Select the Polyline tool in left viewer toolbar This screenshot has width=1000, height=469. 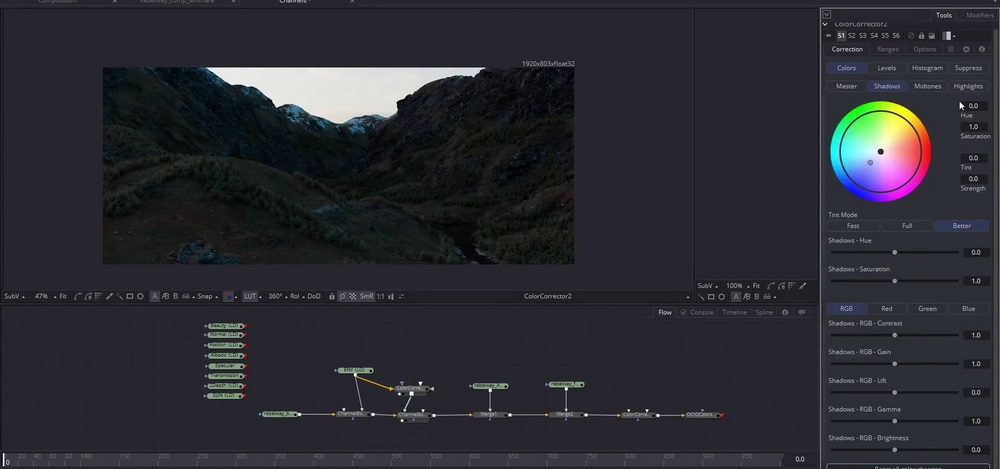tap(77, 296)
